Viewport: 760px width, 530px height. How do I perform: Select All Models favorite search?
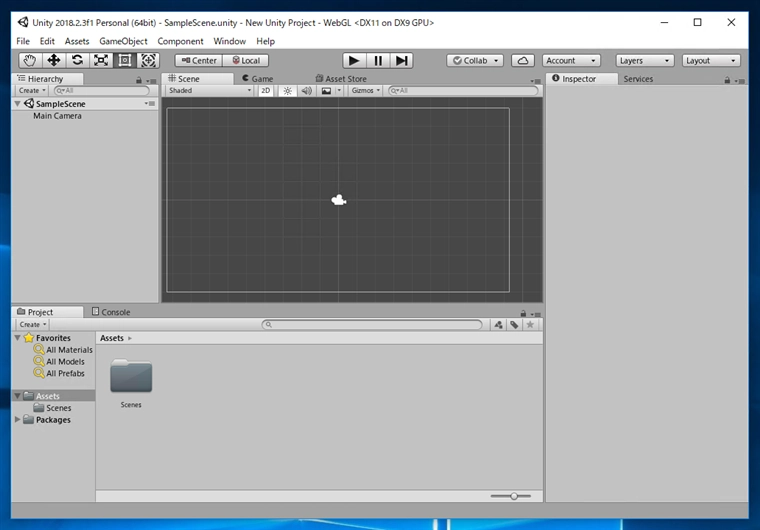pos(59,361)
